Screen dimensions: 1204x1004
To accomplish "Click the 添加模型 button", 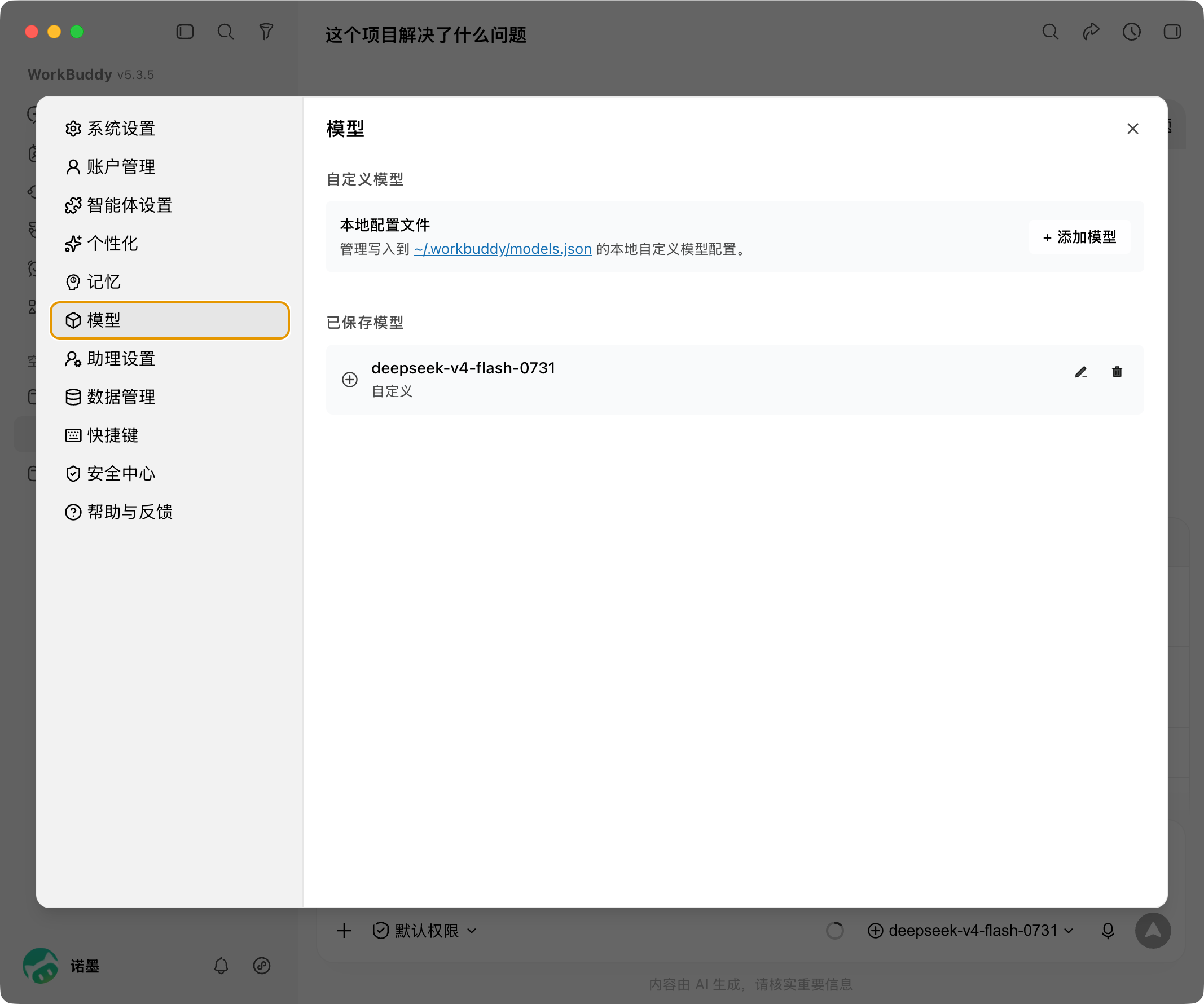I will pyautogui.click(x=1079, y=237).
